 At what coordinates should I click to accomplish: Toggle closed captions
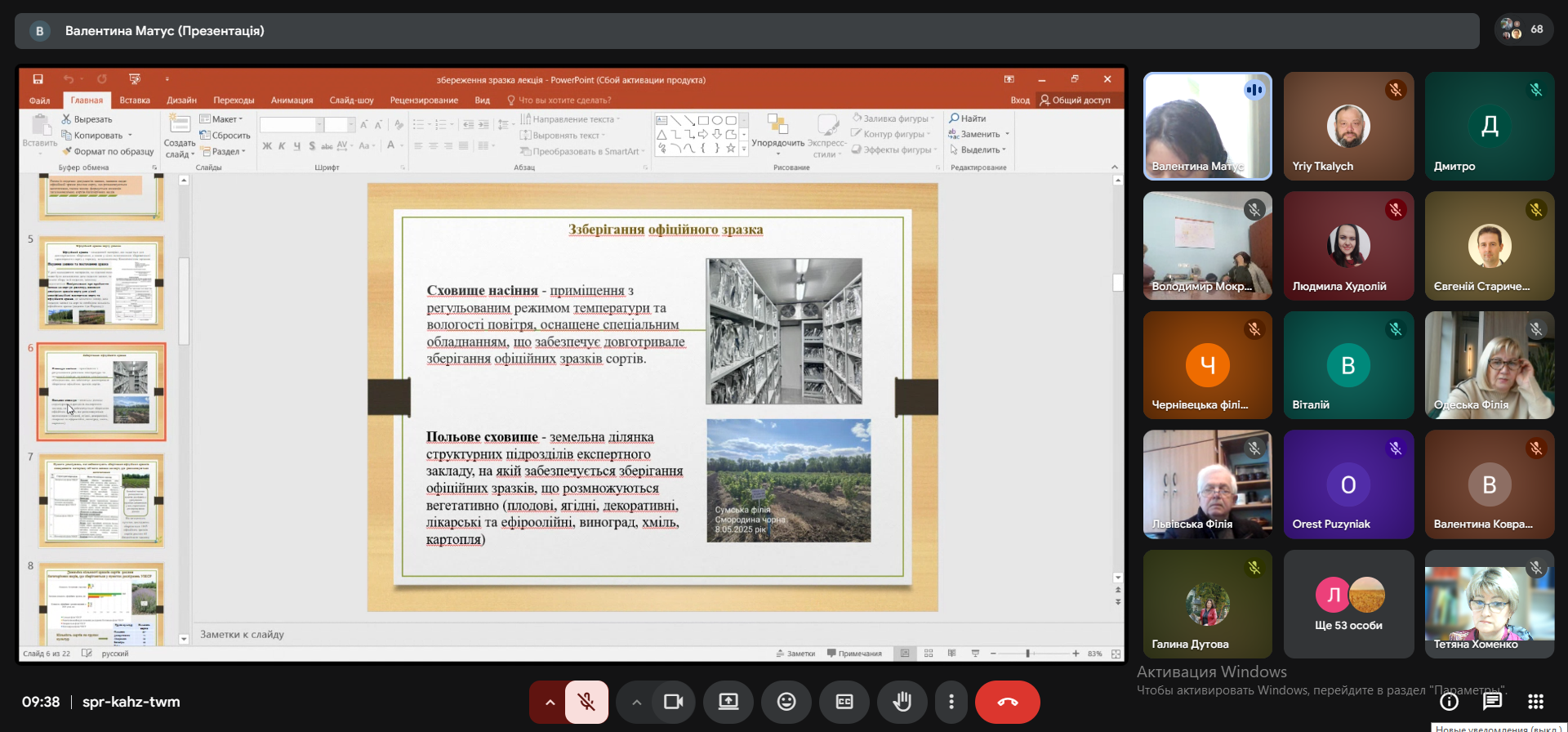[844, 702]
